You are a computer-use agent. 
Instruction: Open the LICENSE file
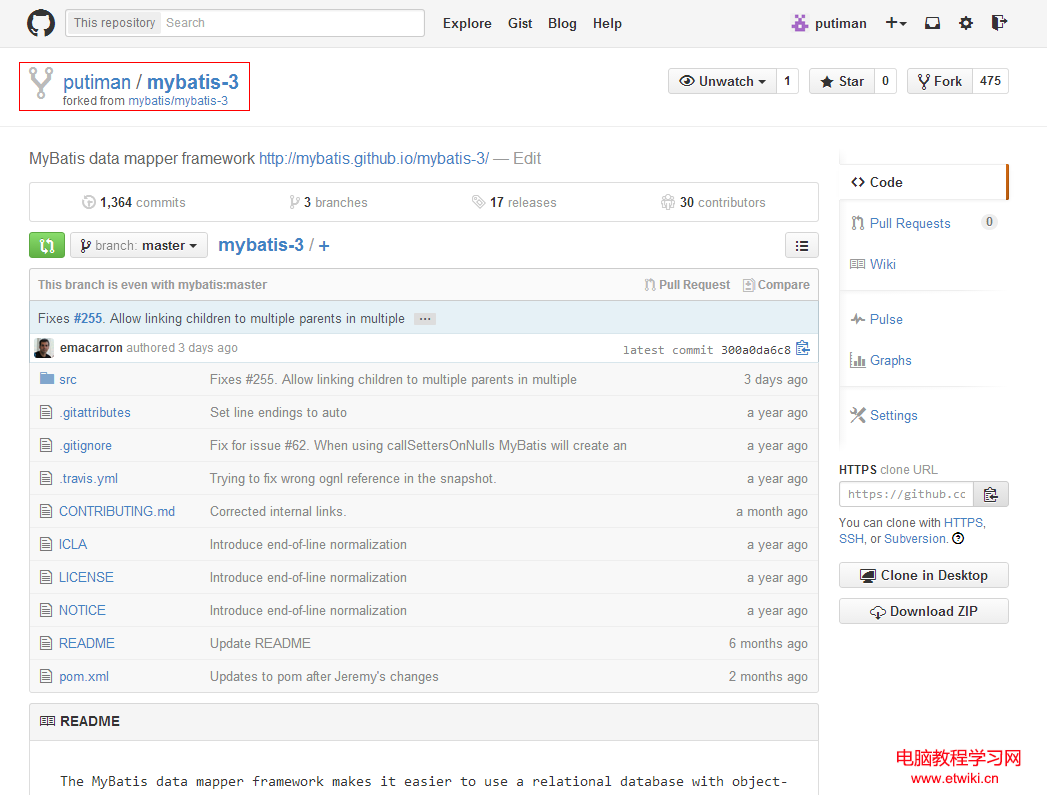click(86, 577)
